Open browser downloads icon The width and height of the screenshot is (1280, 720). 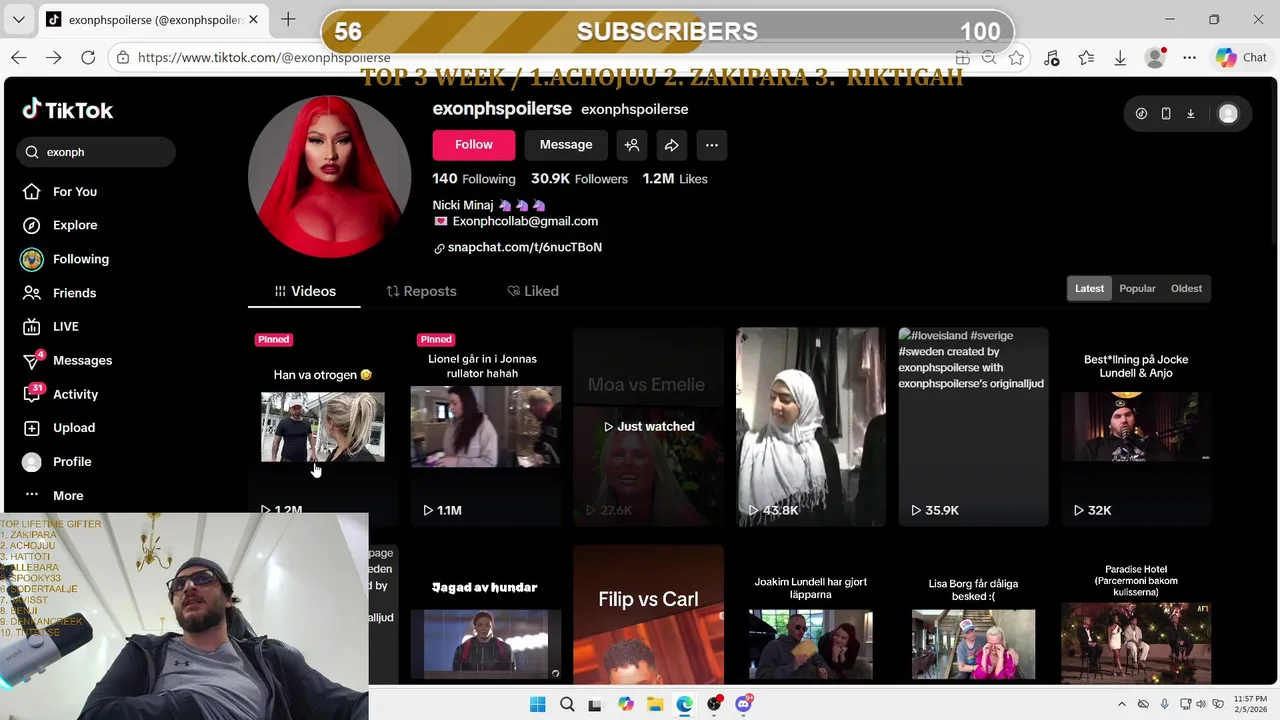(x=1120, y=58)
